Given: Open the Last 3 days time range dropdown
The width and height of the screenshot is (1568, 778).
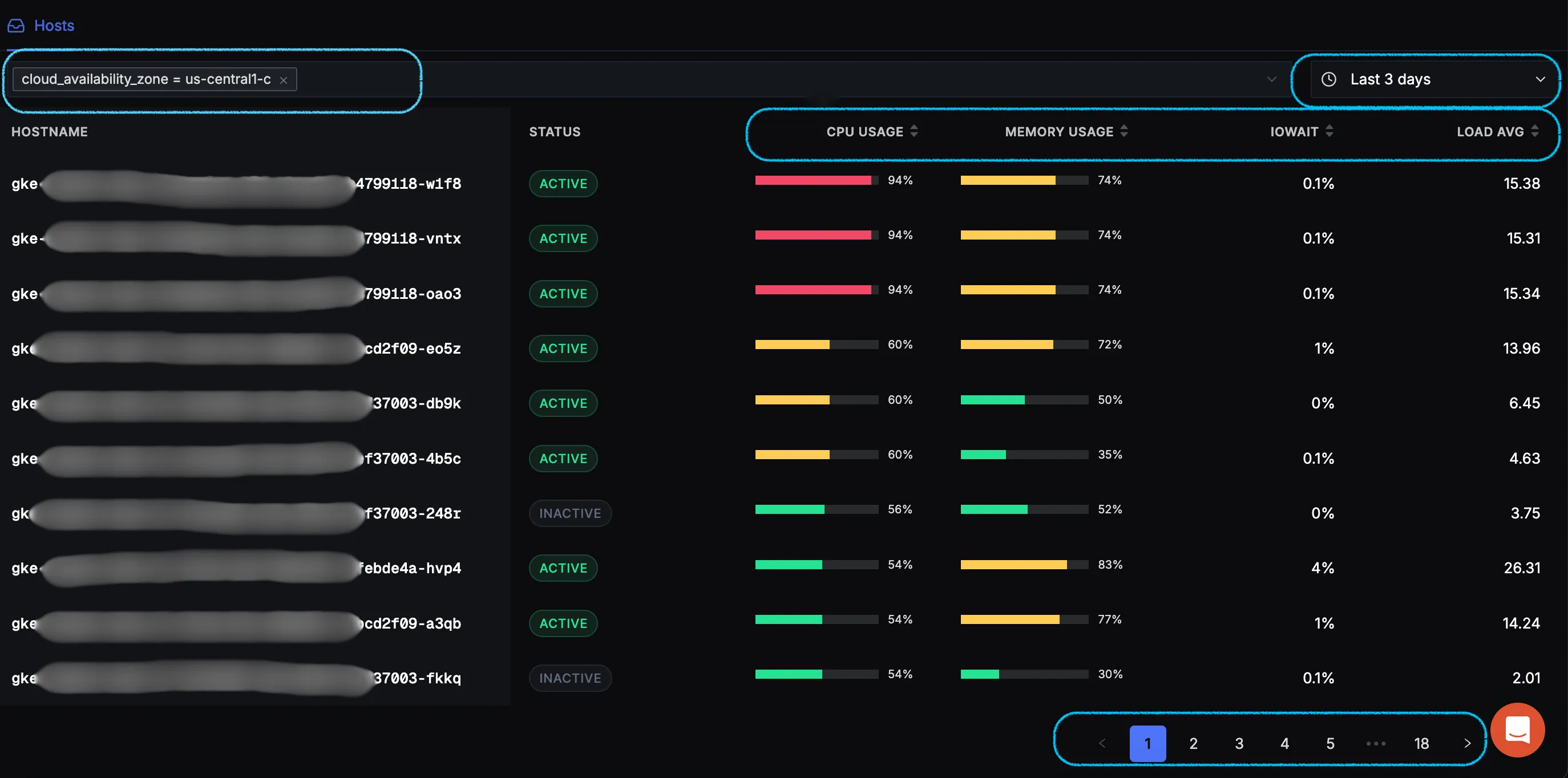Looking at the screenshot, I should tap(1433, 79).
